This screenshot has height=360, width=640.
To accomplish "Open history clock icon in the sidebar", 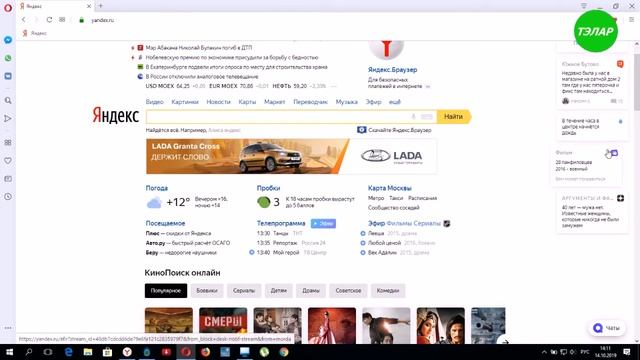I will 8,197.
